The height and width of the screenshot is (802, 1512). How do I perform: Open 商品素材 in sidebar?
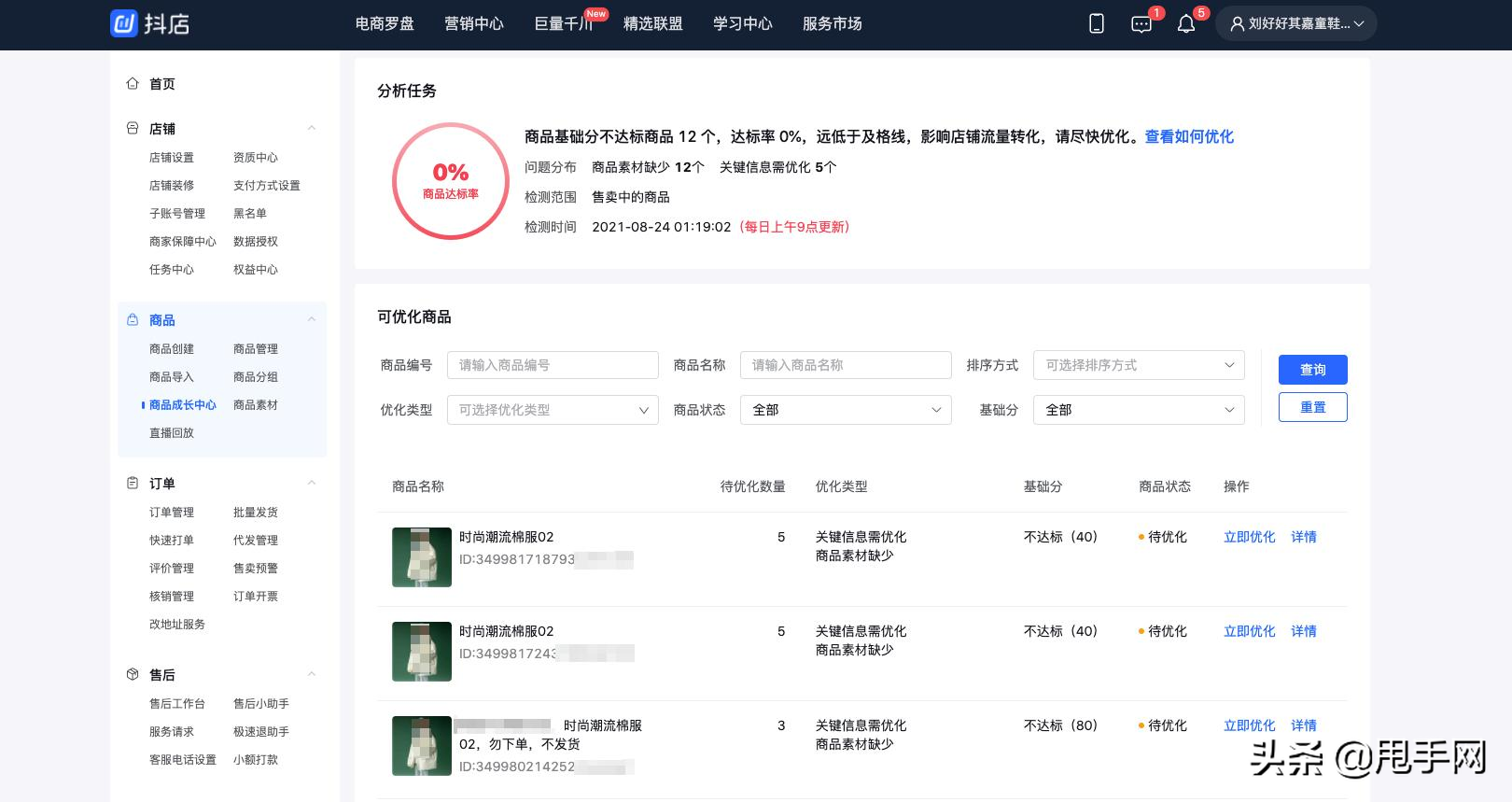[x=256, y=405]
